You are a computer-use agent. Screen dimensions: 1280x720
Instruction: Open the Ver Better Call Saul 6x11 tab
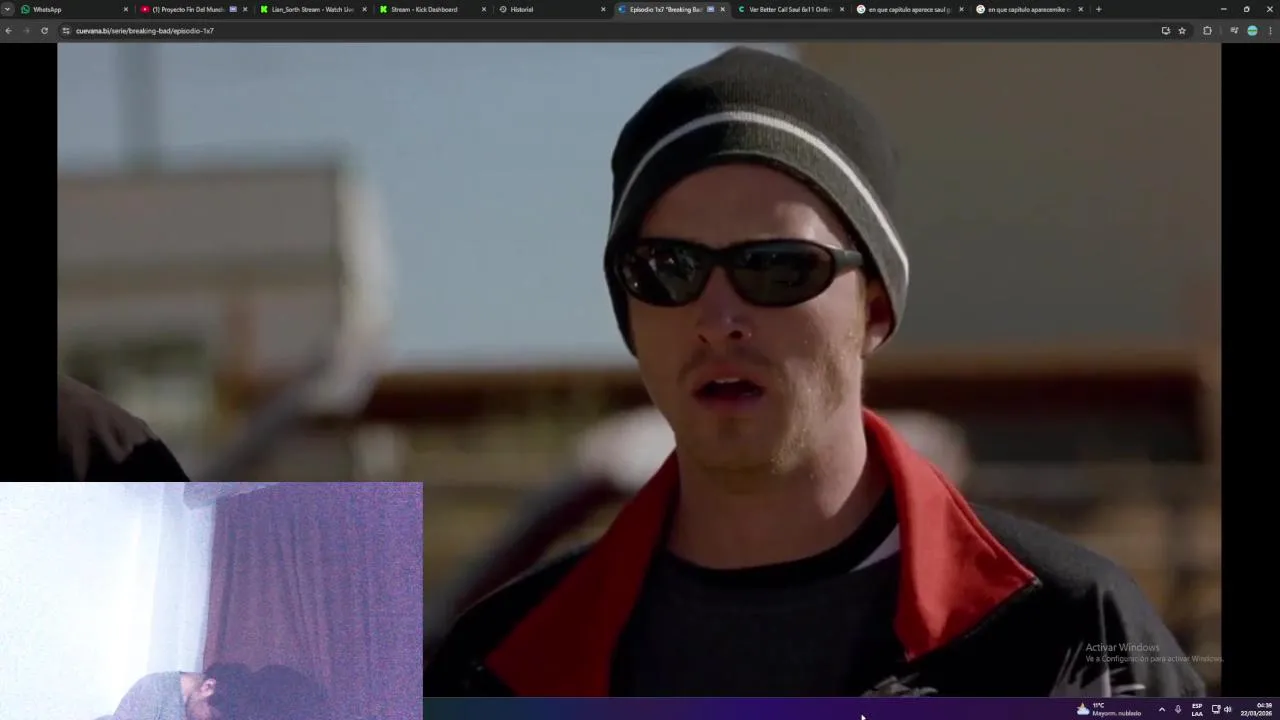tap(790, 9)
